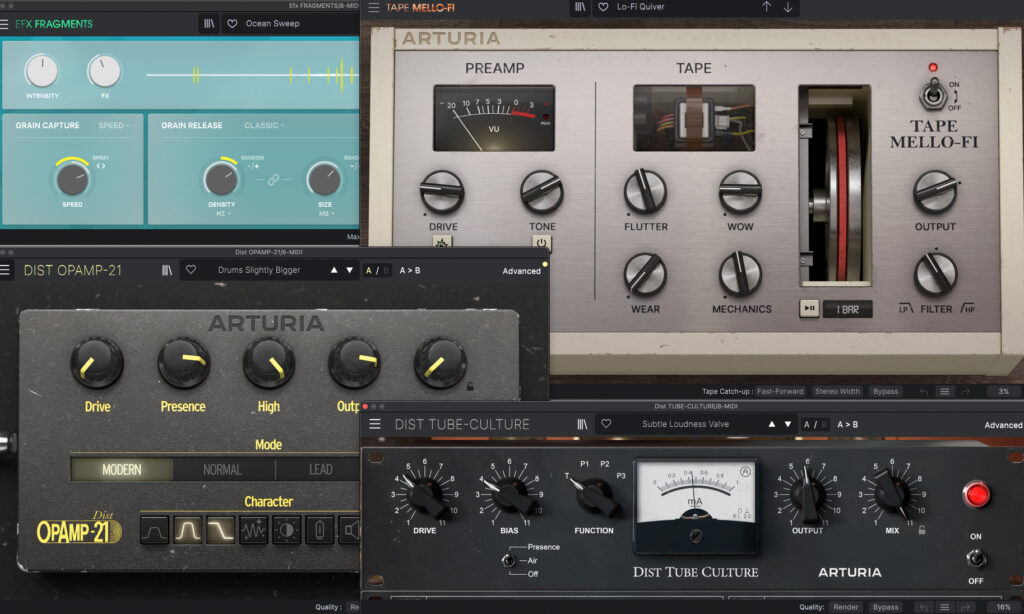This screenshot has height=614, width=1024.
Task: Select the Modern mode tab
Action: (x=121, y=469)
